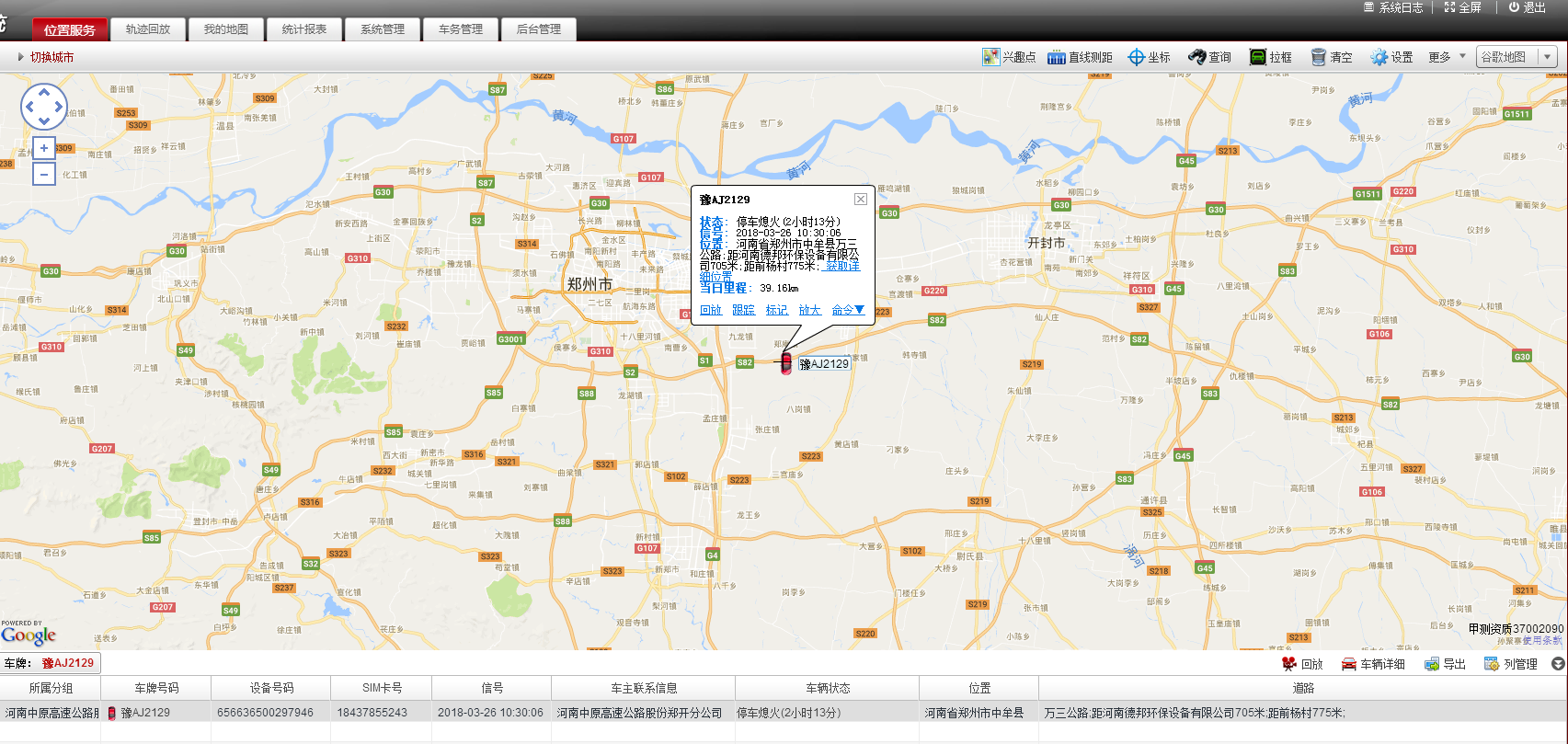Open the 车辆详细 vehicle details
1568x744 pixels.
pyautogui.click(x=1349, y=664)
